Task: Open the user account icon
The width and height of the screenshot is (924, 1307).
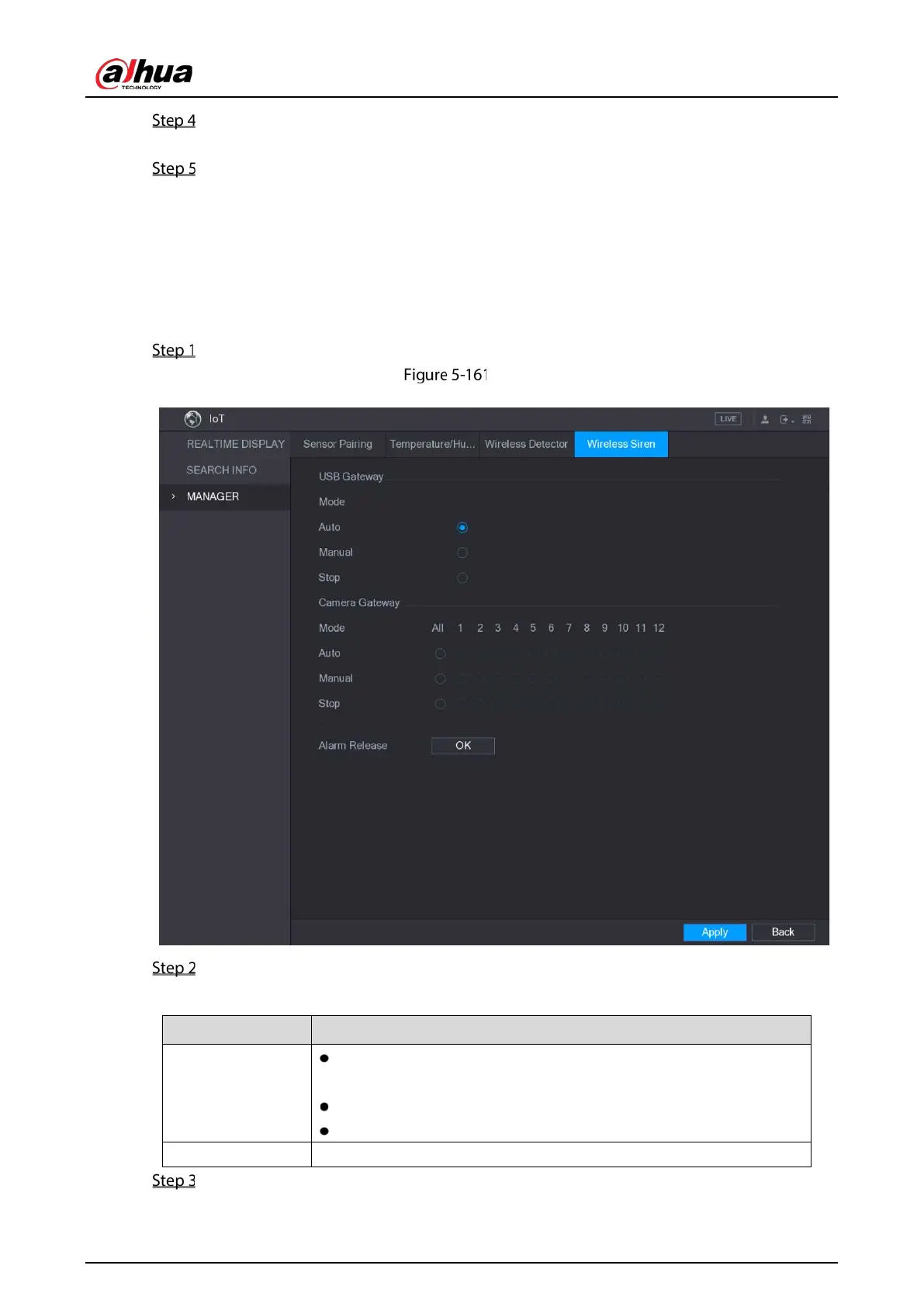Action: [765, 419]
